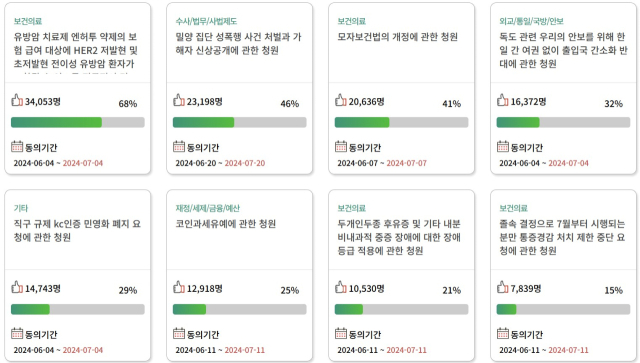
Task: Click thumbs-up icon beside 34,053명
Action: pyautogui.click(x=17, y=100)
